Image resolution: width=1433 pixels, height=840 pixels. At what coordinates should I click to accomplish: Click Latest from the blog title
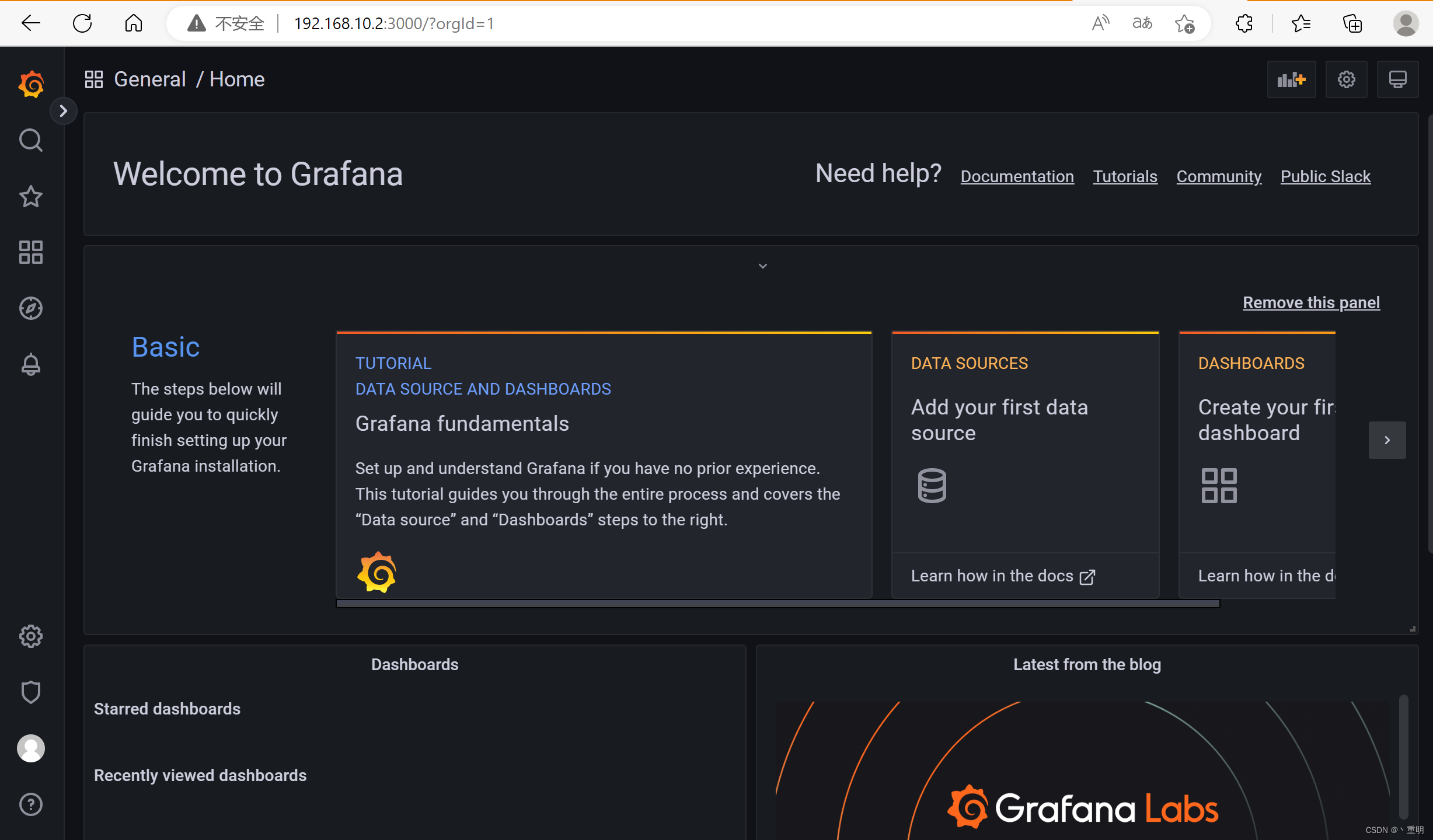[1087, 664]
